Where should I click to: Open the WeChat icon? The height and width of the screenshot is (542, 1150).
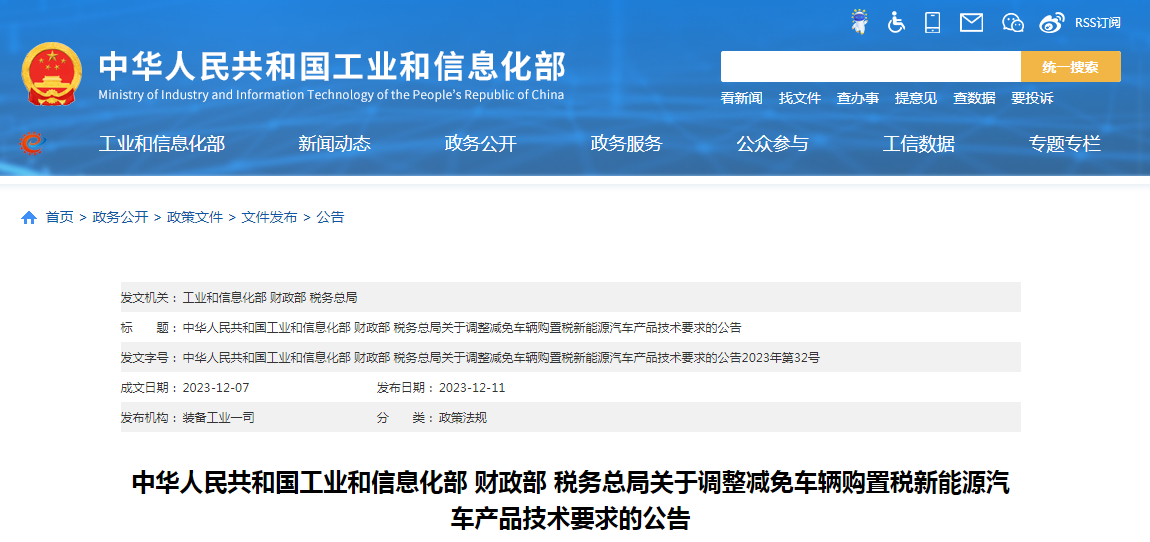pos(1013,22)
